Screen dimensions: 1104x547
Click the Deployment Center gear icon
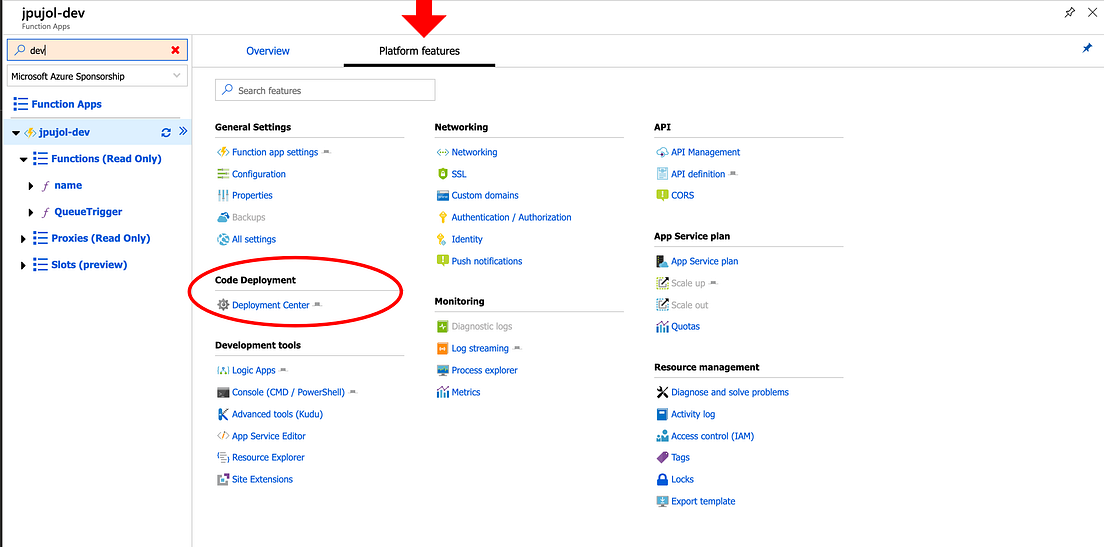pyautogui.click(x=223, y=305)
